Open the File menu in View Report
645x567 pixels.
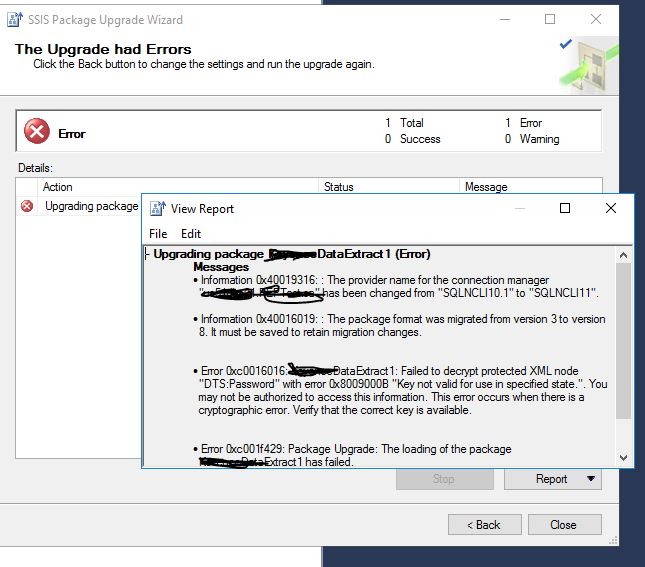tap(158, 234)
